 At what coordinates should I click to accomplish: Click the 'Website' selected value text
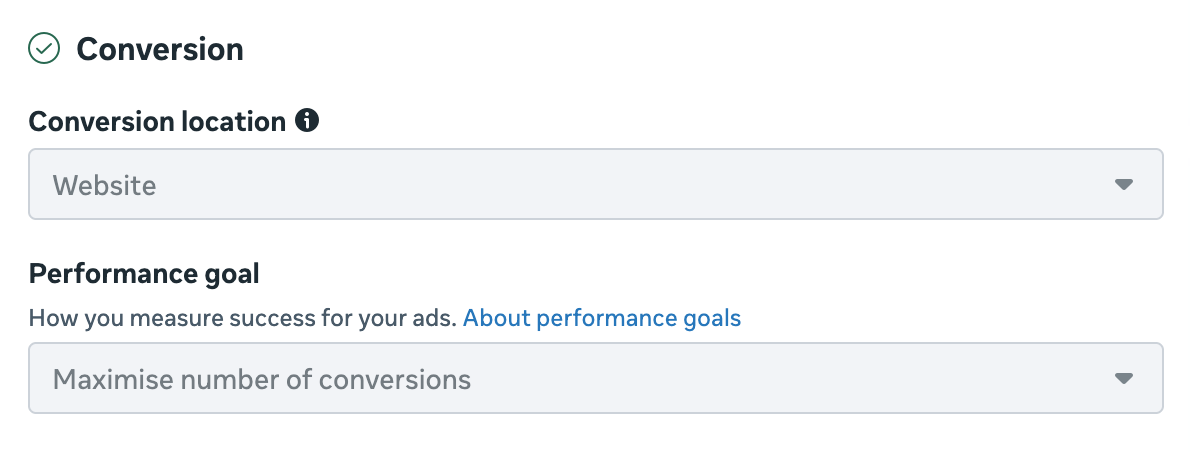[104, 185]
